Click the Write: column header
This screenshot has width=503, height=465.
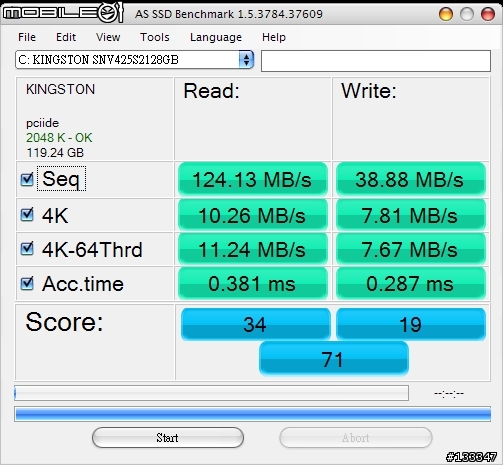[369, 91]
